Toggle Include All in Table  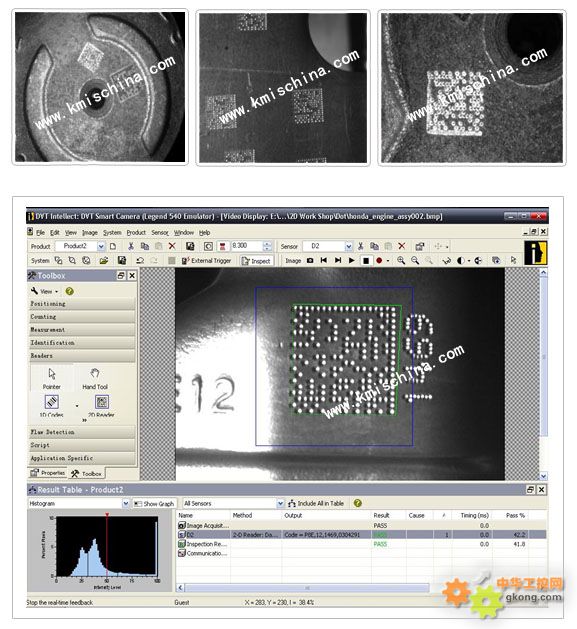click(x=316, y=503)
